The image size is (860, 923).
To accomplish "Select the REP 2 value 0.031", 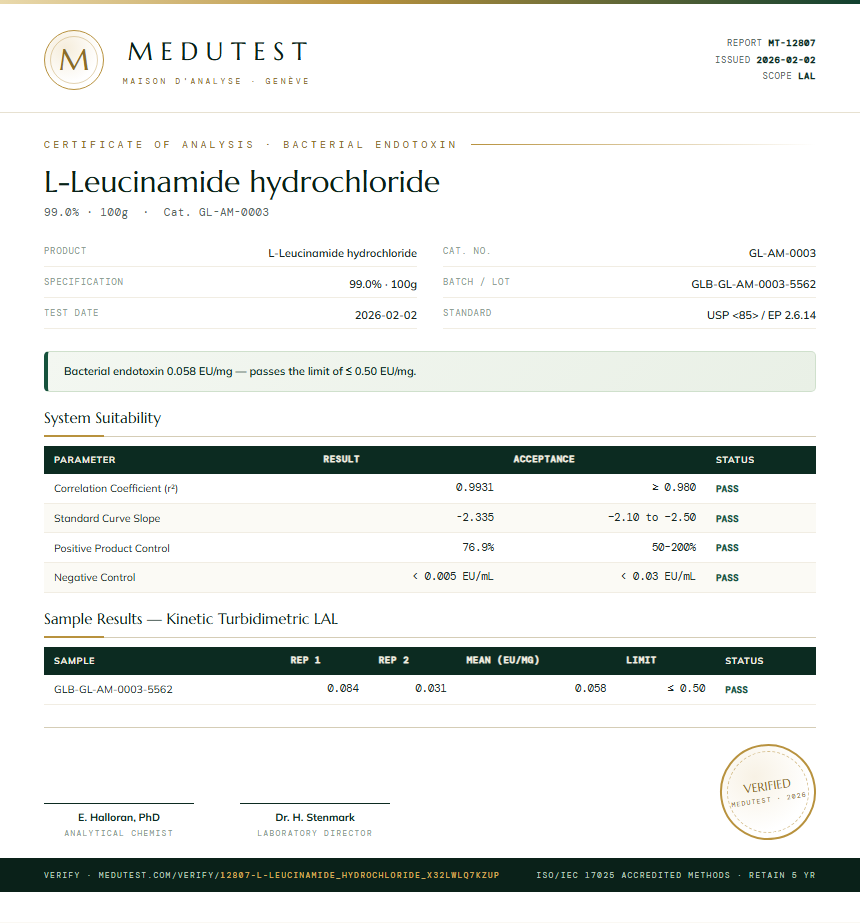I will pyautogui.click(x=431, y=688).
